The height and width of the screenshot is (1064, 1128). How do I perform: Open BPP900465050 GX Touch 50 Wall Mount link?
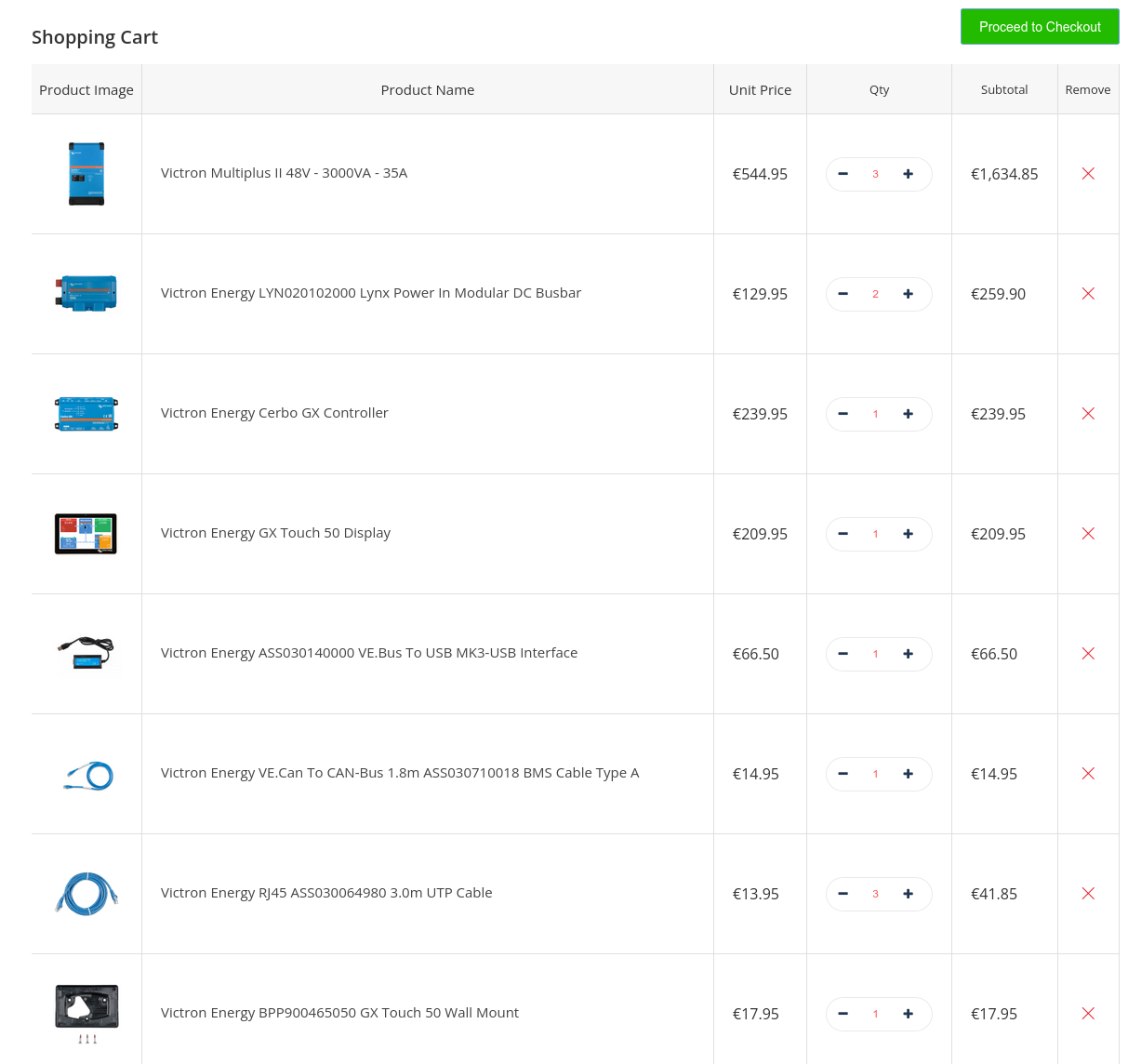(x=339, y=1013)
